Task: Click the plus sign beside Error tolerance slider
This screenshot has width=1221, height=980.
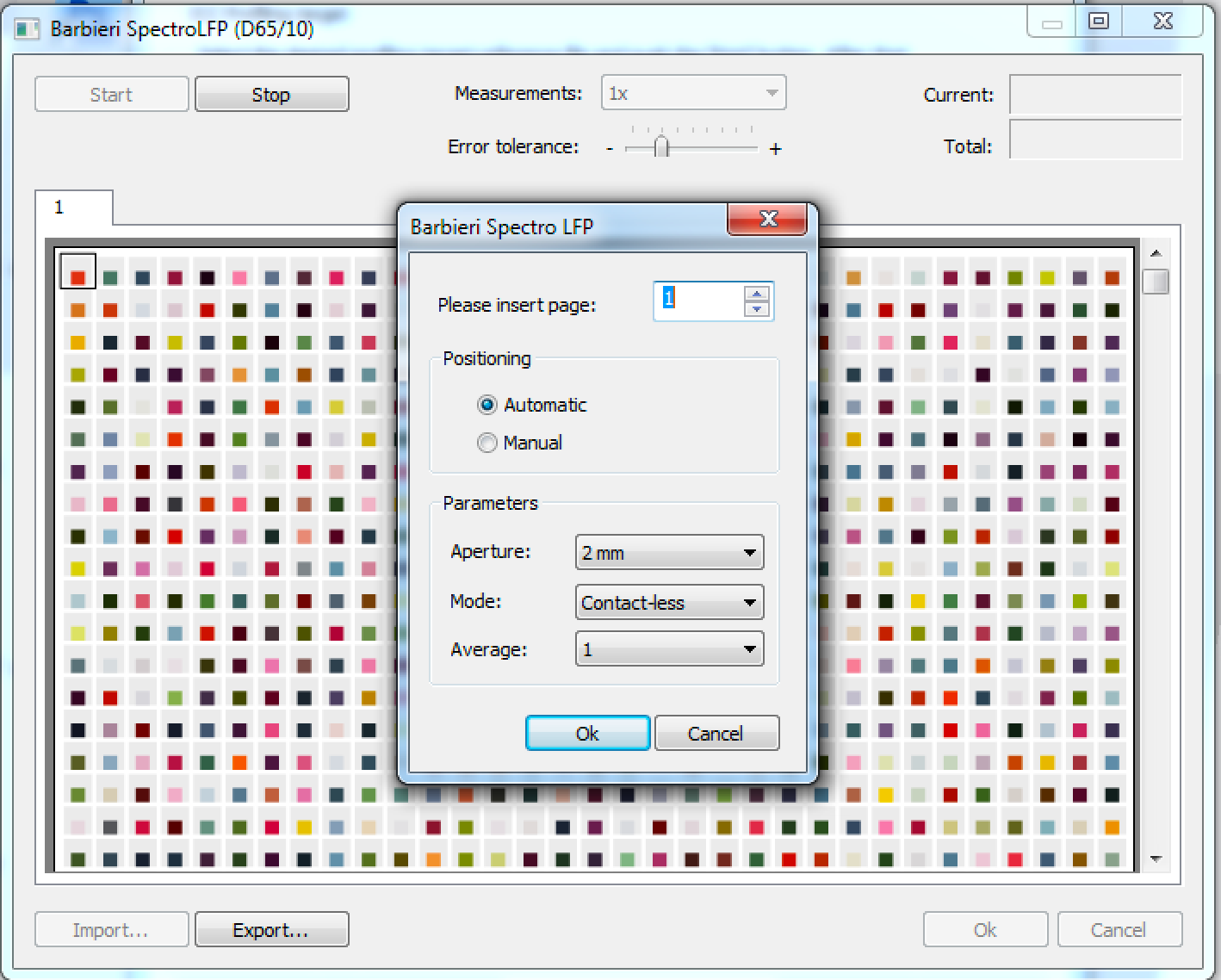Action: tap(776, 149)
